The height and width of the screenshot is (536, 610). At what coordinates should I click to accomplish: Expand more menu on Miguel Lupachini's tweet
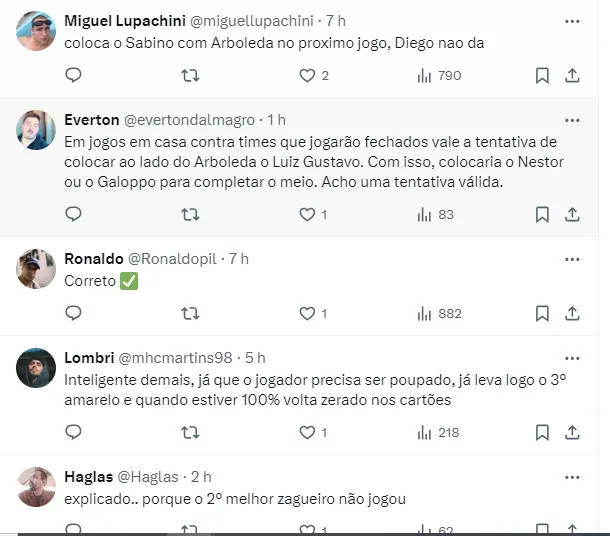point(572,20)
